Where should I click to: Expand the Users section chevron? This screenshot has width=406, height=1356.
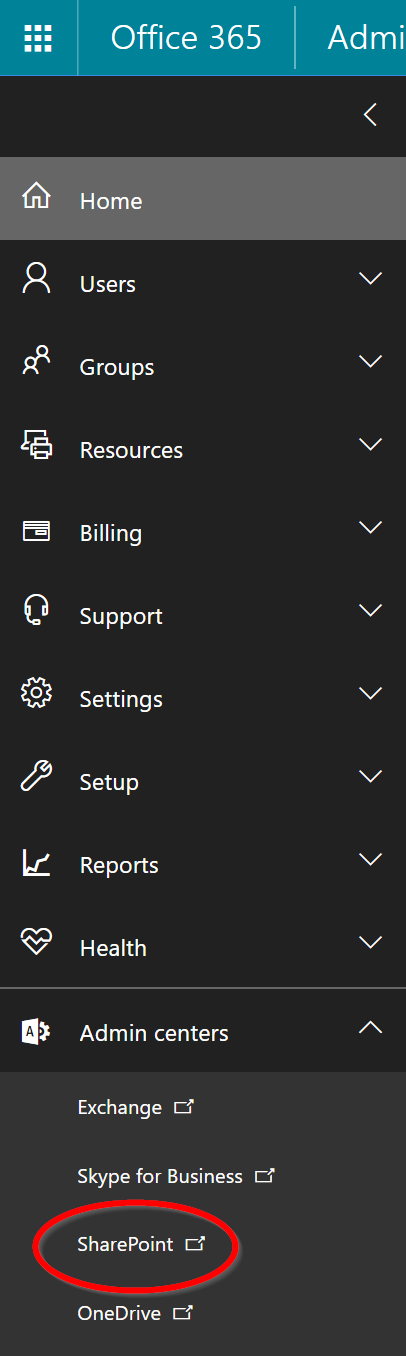pyautogui.click(x=370, y=279)
